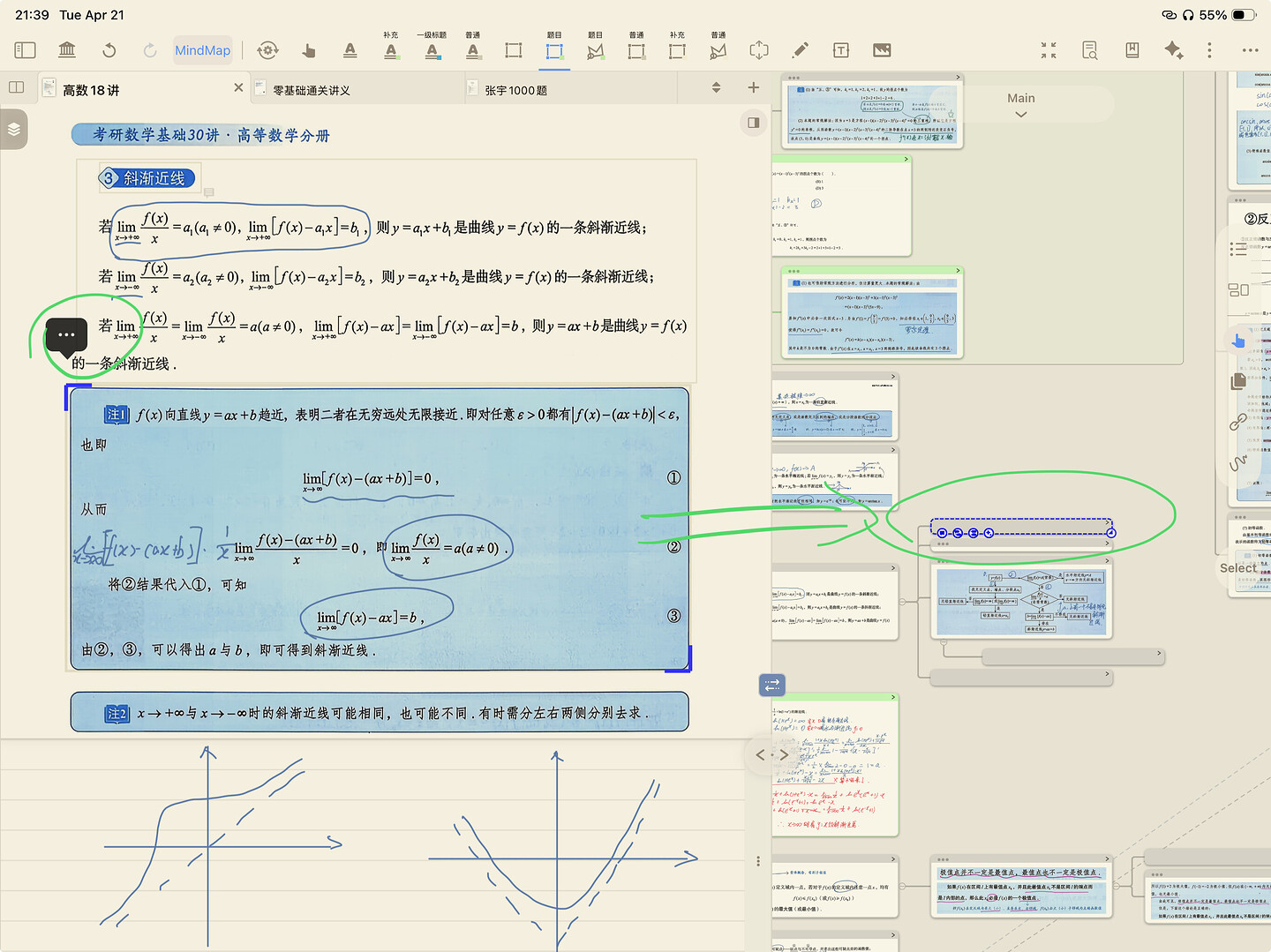Switch to the 零基础通关讲义 tab
This screenshot has height=952, width=1271.
[312, 90]
